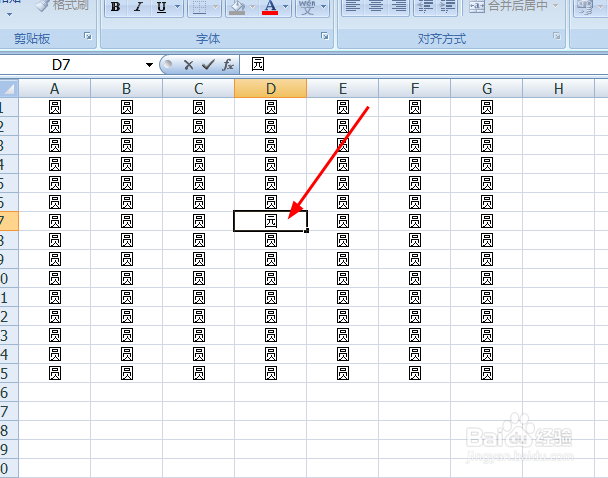This screenshot has height=478, width=608.
Task: Open the borders dropdown arrow
Action: pos(216,7)
